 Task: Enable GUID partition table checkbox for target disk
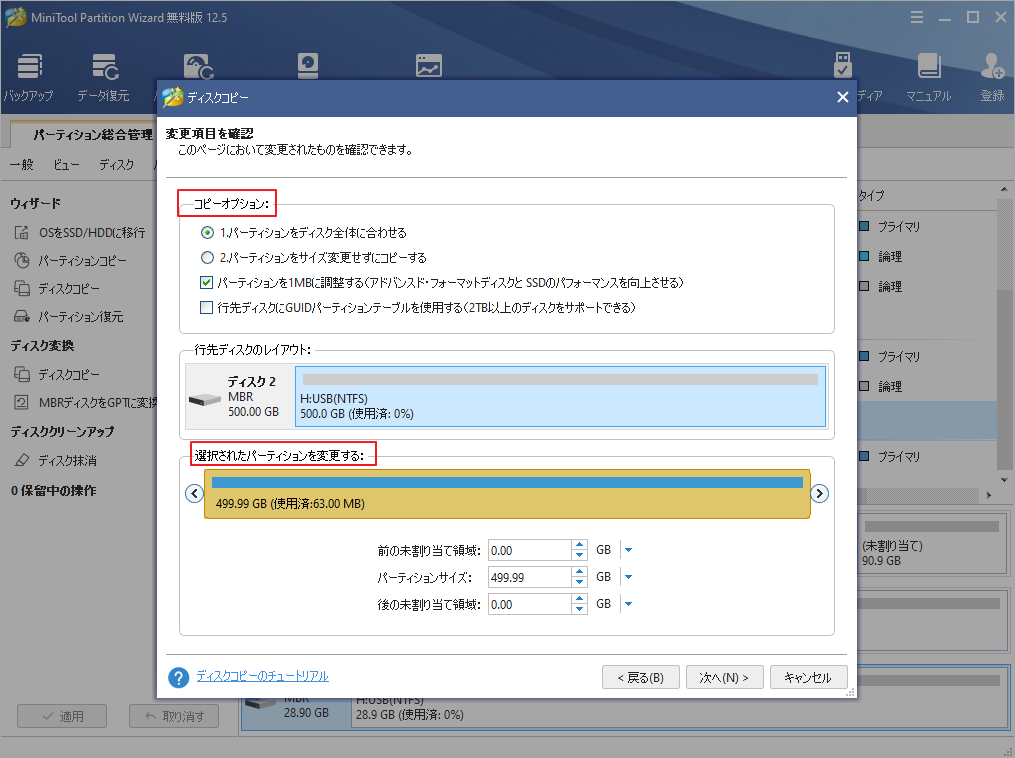tap(206, 307)
